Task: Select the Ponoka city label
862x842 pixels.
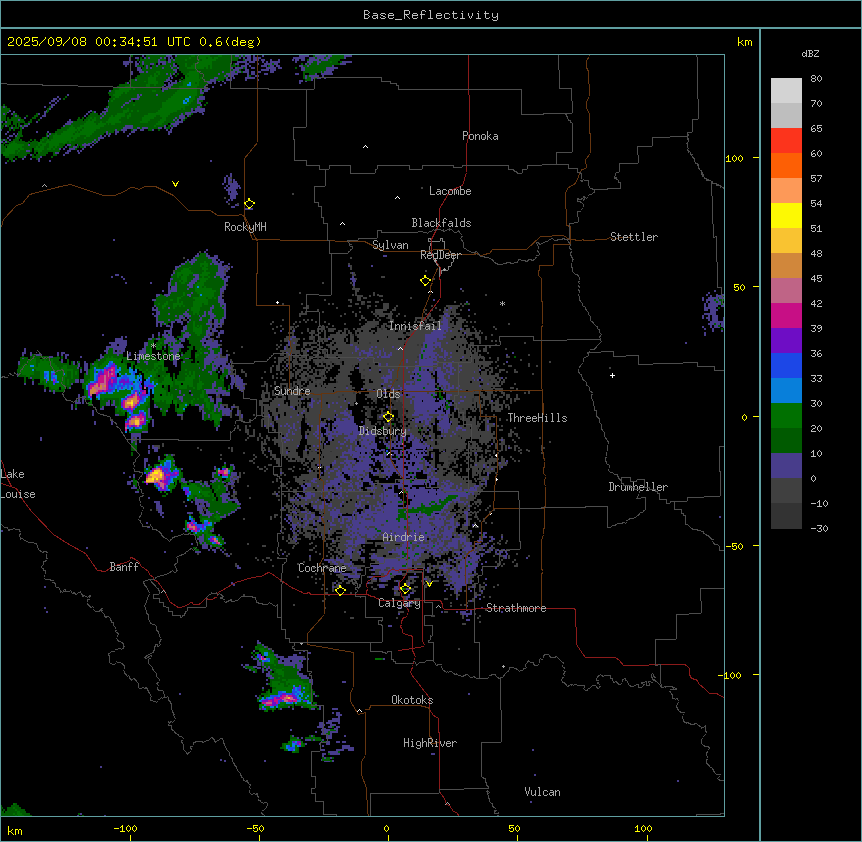Action: (480, 136)
